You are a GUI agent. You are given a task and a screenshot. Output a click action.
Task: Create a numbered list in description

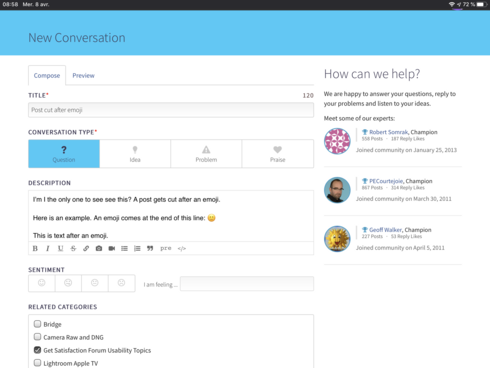pyautogui.click(x=137, y=248)
